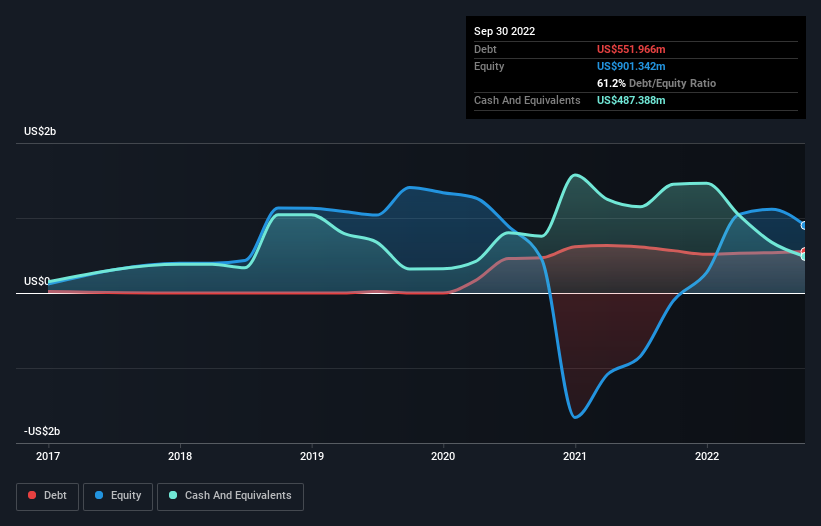Click the US$0 y-axis label
This screenshot has height=526, width=821.
coord(37,282)
